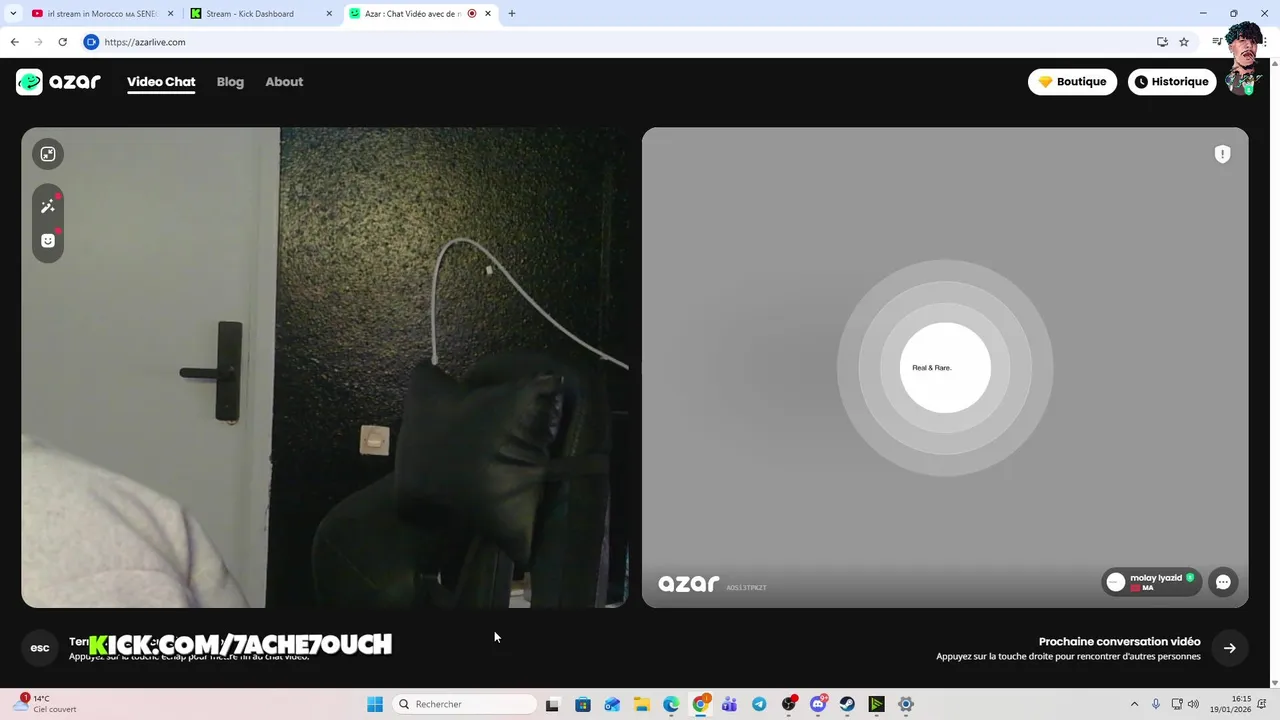Click the Real & Rare center circle
The image size is (1280, 720).
pos(945,368)
